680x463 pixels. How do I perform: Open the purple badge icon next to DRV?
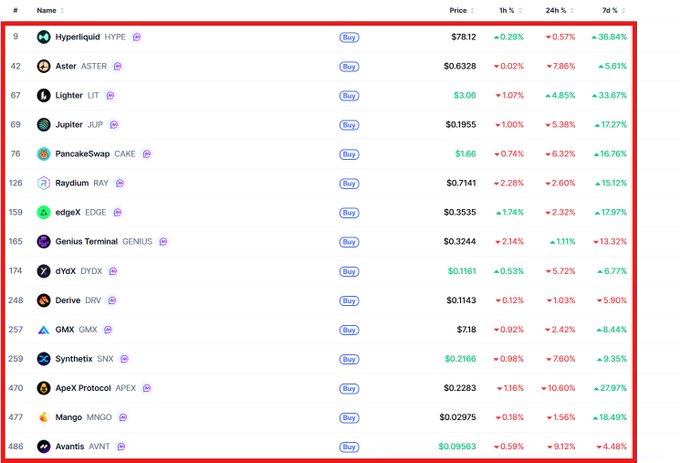tap(112, 300)
